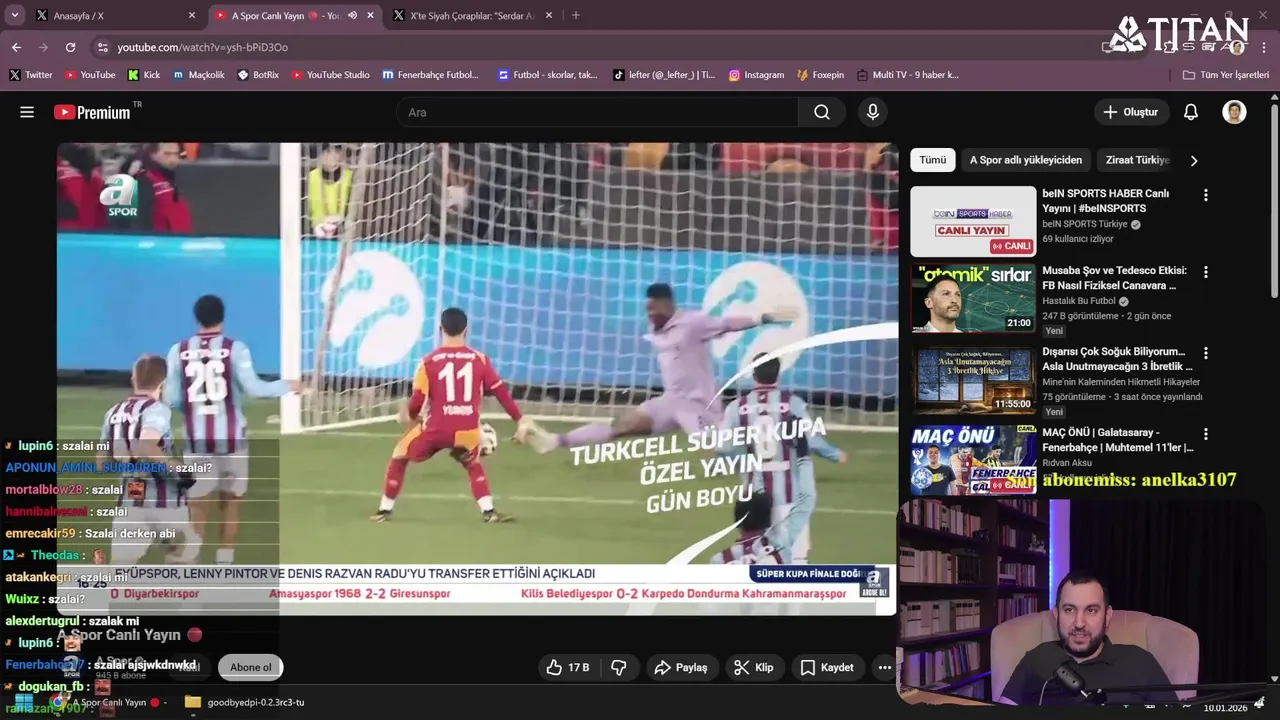Open Fenerbahçe Futbol bookmark
Image resolution: width=1280 pixels, height=720 pixels.
431,75
